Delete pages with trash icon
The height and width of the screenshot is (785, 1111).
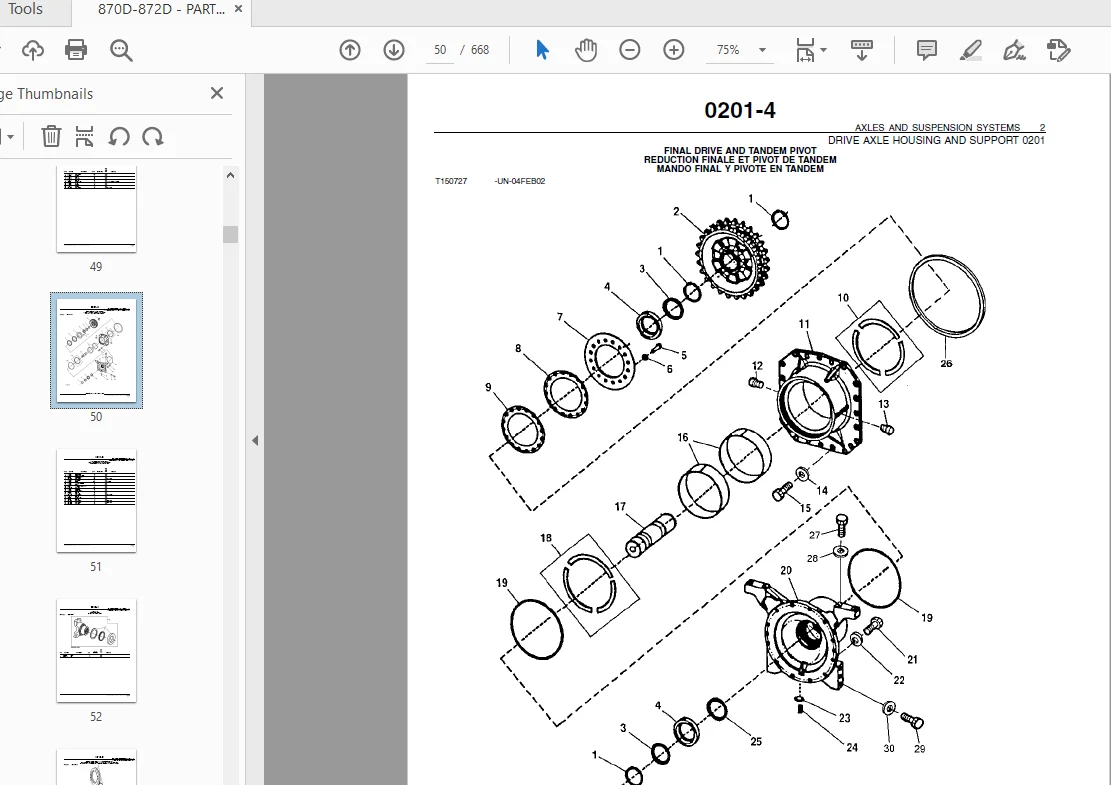tap(51, 136)
